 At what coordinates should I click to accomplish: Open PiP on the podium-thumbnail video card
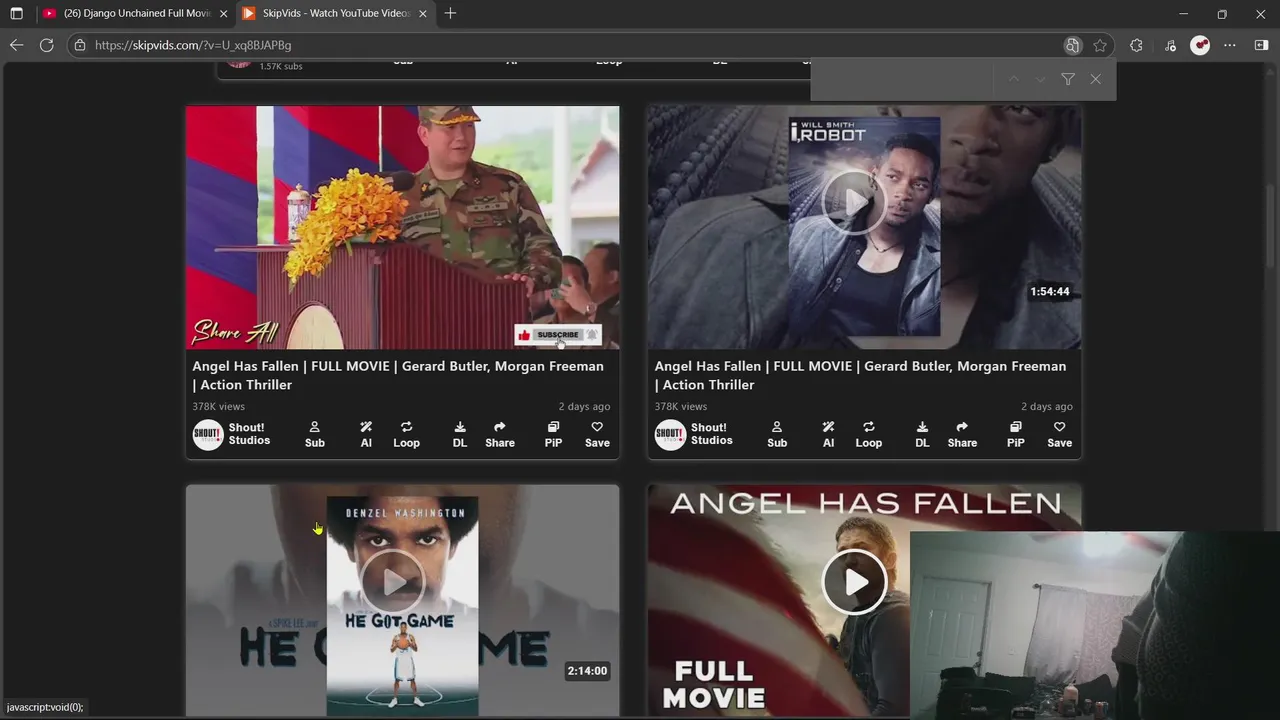553,435
